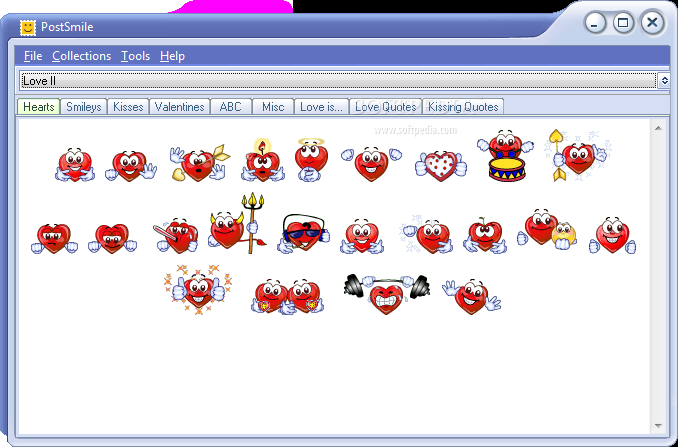Image resolution: width=678 pixels, height=447 pixels.
Task: Pick the heart with candle flame smiley
Action: point(262,160)
